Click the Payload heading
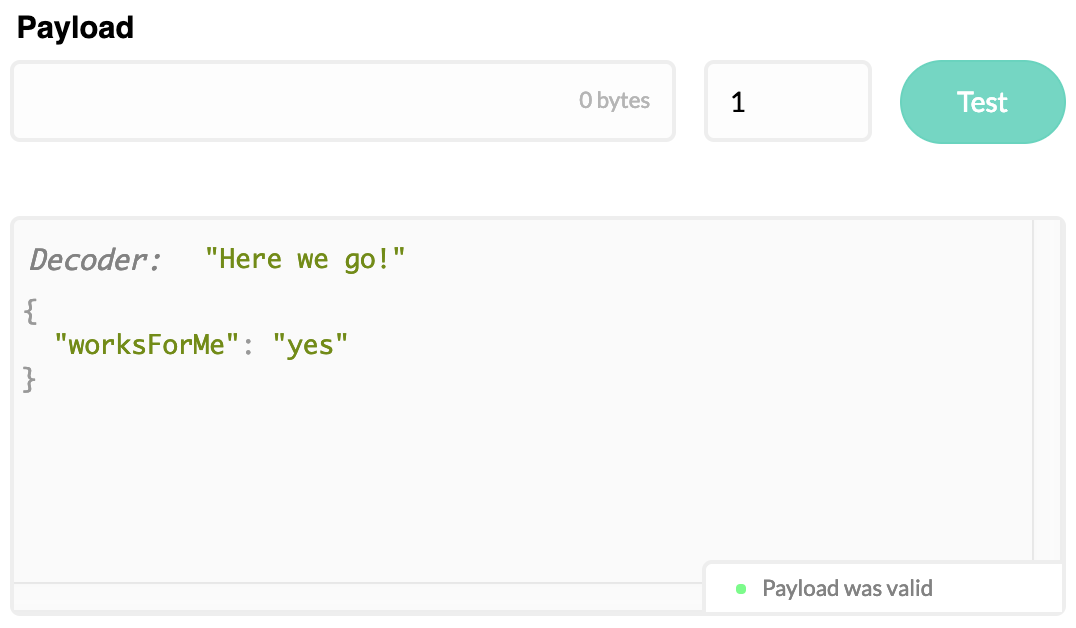This screenshot has width=1076, height=628. [x=75, y=27]
